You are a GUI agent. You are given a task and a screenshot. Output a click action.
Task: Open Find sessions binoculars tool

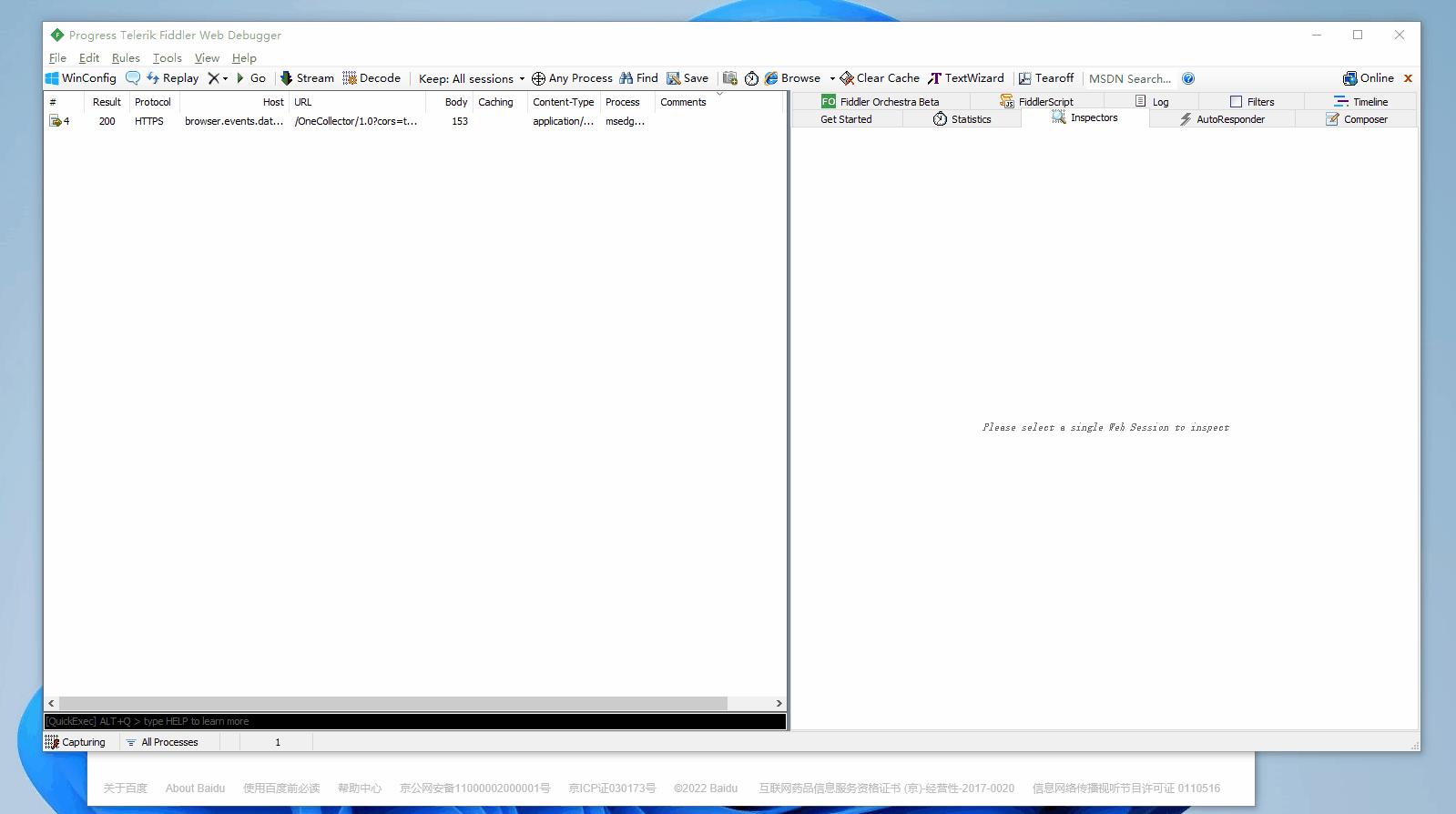click(x=638, y=78)
